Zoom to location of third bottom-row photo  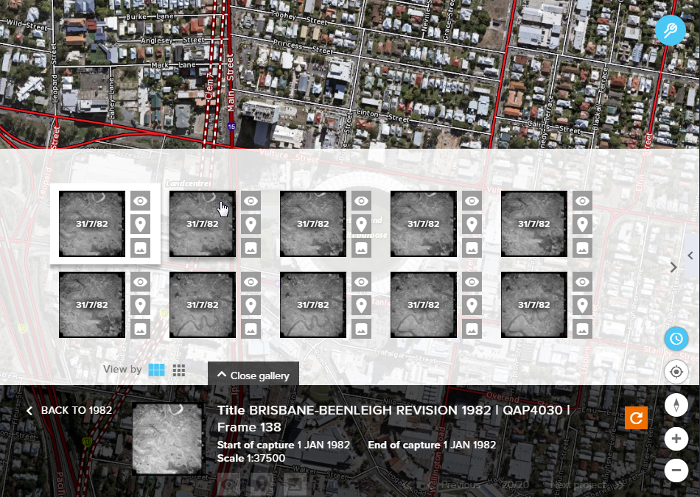[x=361, y=305]
